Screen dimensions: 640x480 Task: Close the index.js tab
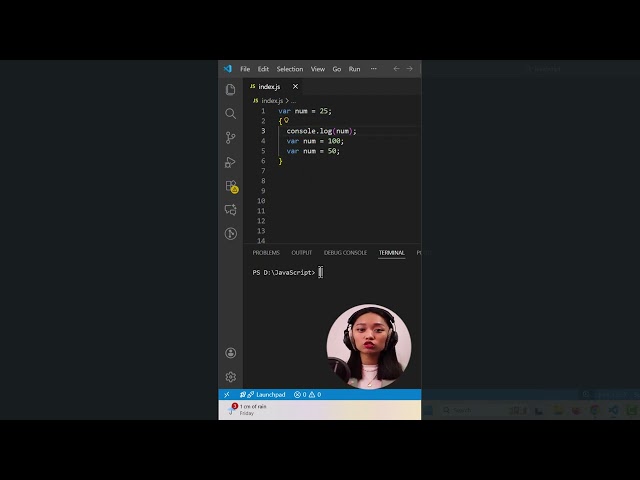(295, 87)
